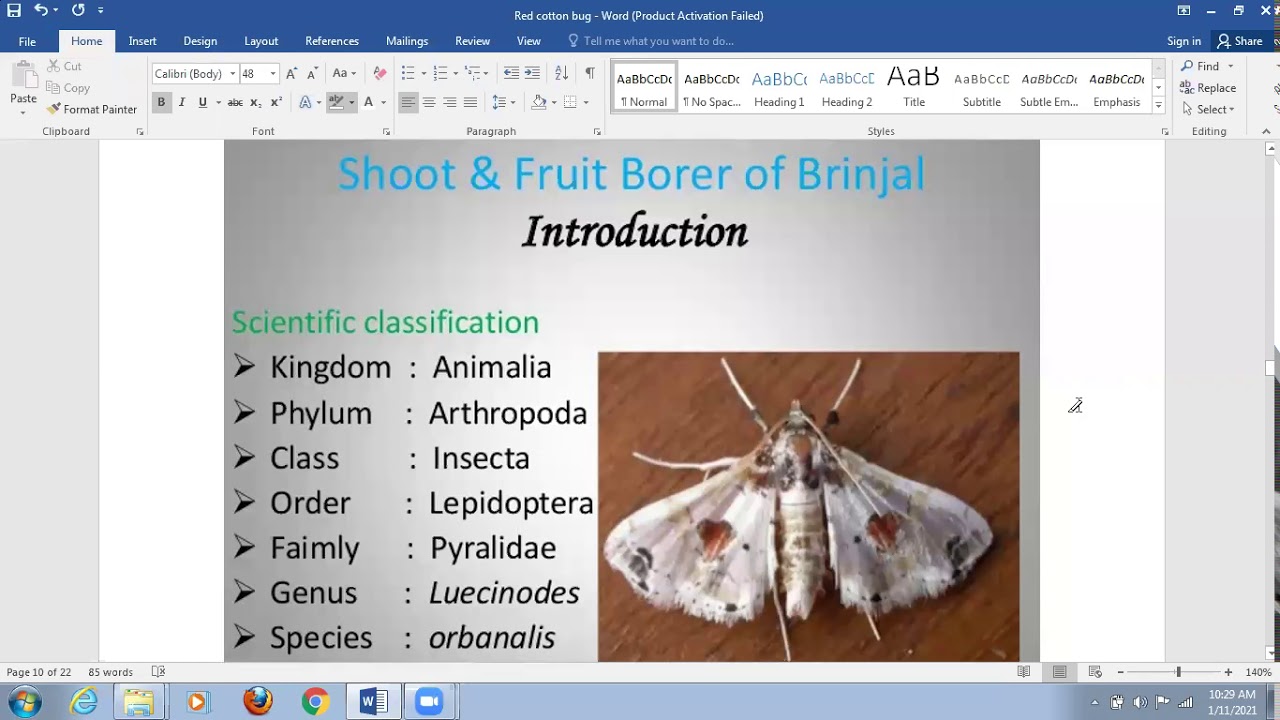The width and height of the screenshot is (1280, 720).
Task: Toggle show paragraph marks
Action: tap(590, 73)
